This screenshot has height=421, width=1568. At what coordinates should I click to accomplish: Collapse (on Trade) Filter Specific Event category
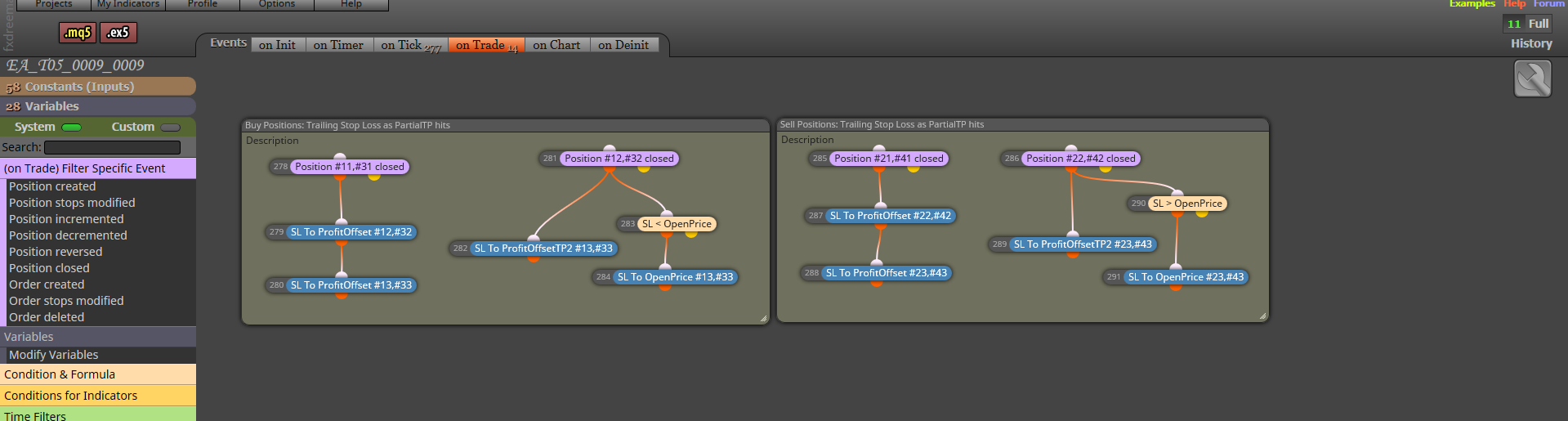(98, 168)
